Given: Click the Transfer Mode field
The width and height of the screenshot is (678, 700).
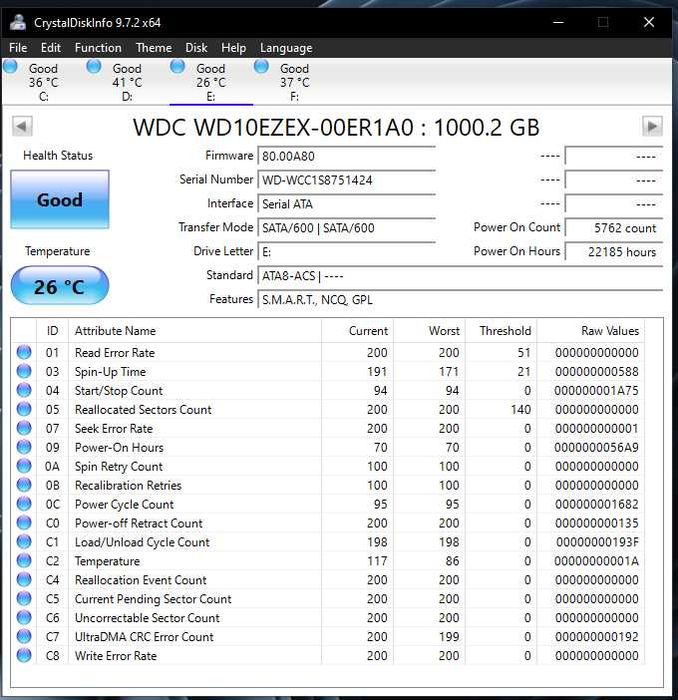Looking at the screenshot, I should point(346,228).
